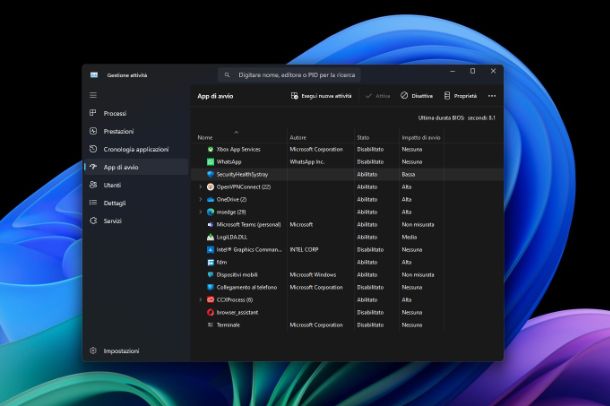610x406 pixels.
Task: Click the Servizi sidebar icon
Action: (x=93, y=220)
